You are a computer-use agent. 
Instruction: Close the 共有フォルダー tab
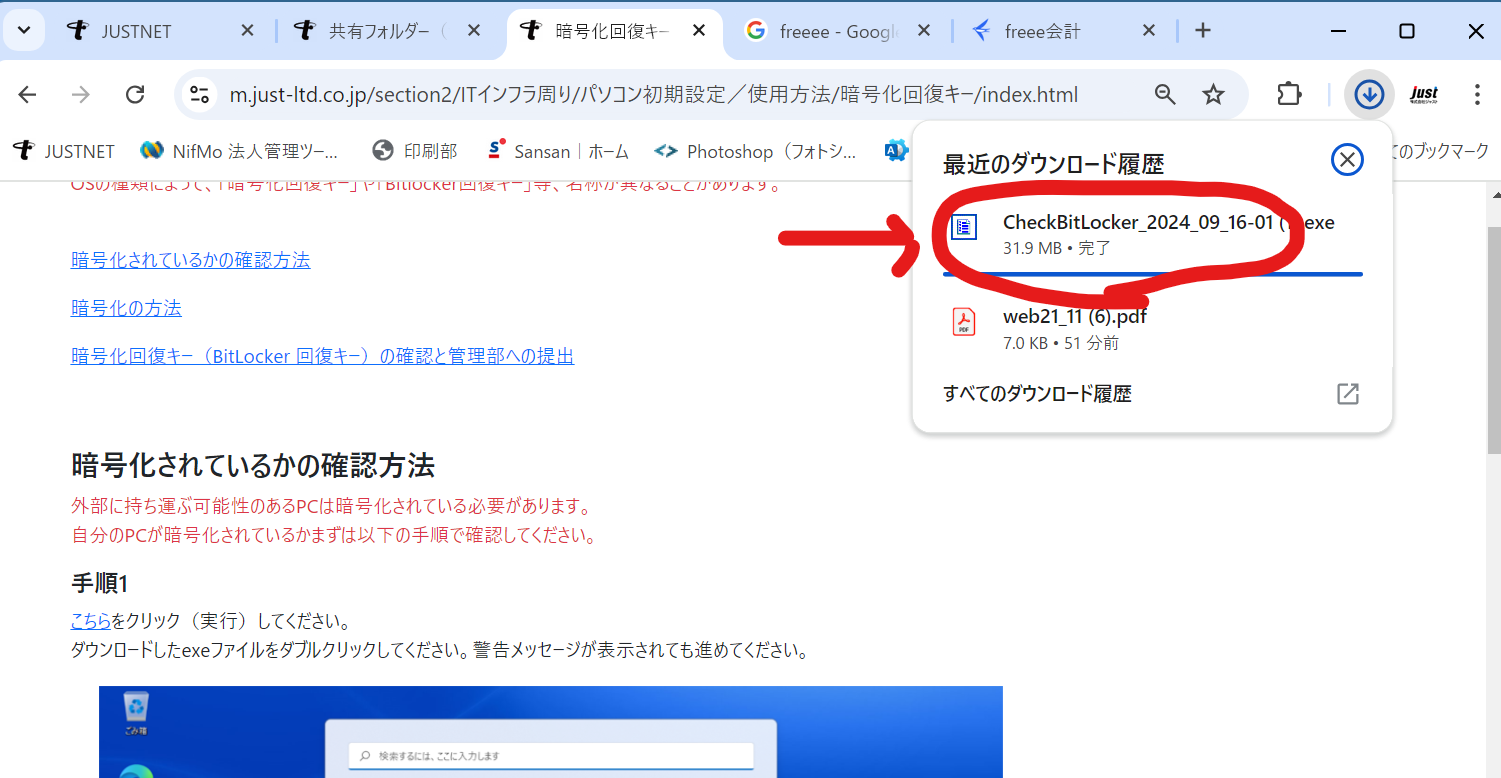tap(474, 31)
